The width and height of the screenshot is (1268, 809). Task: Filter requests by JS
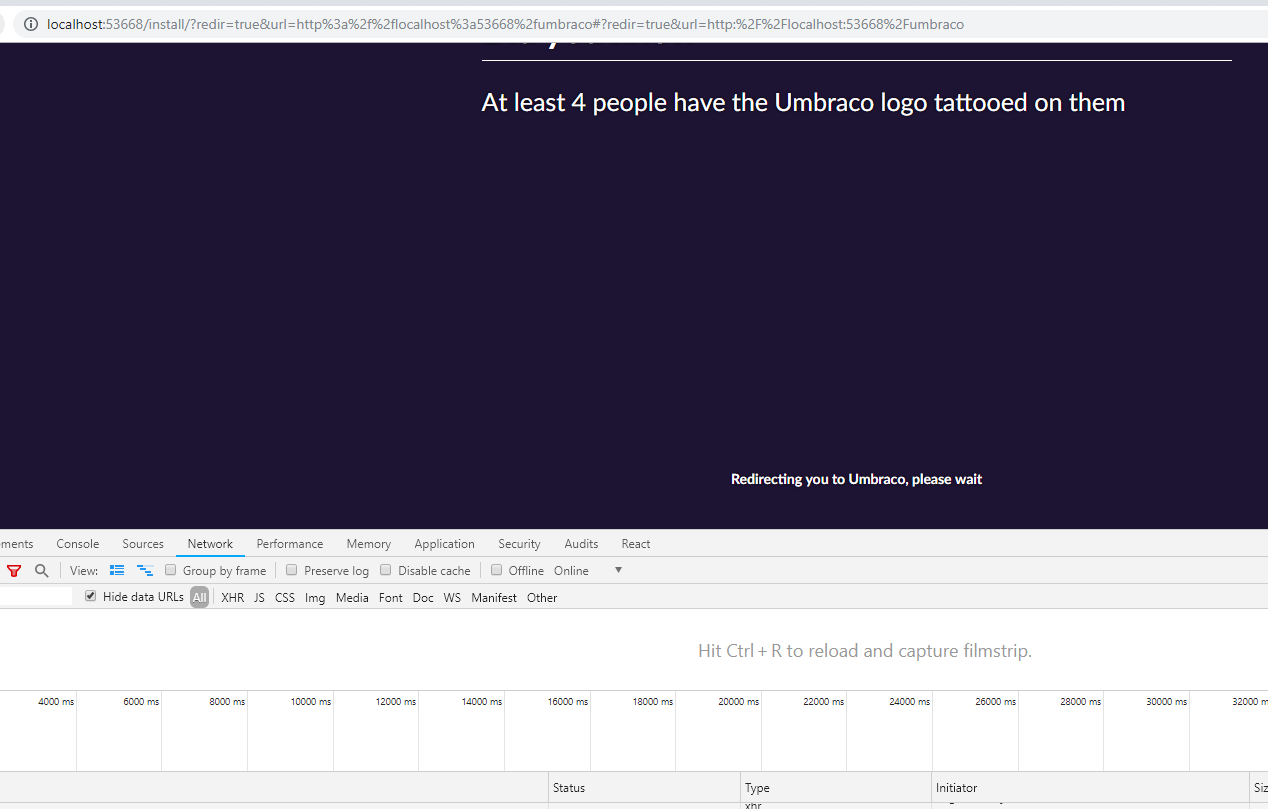point(259,598)
